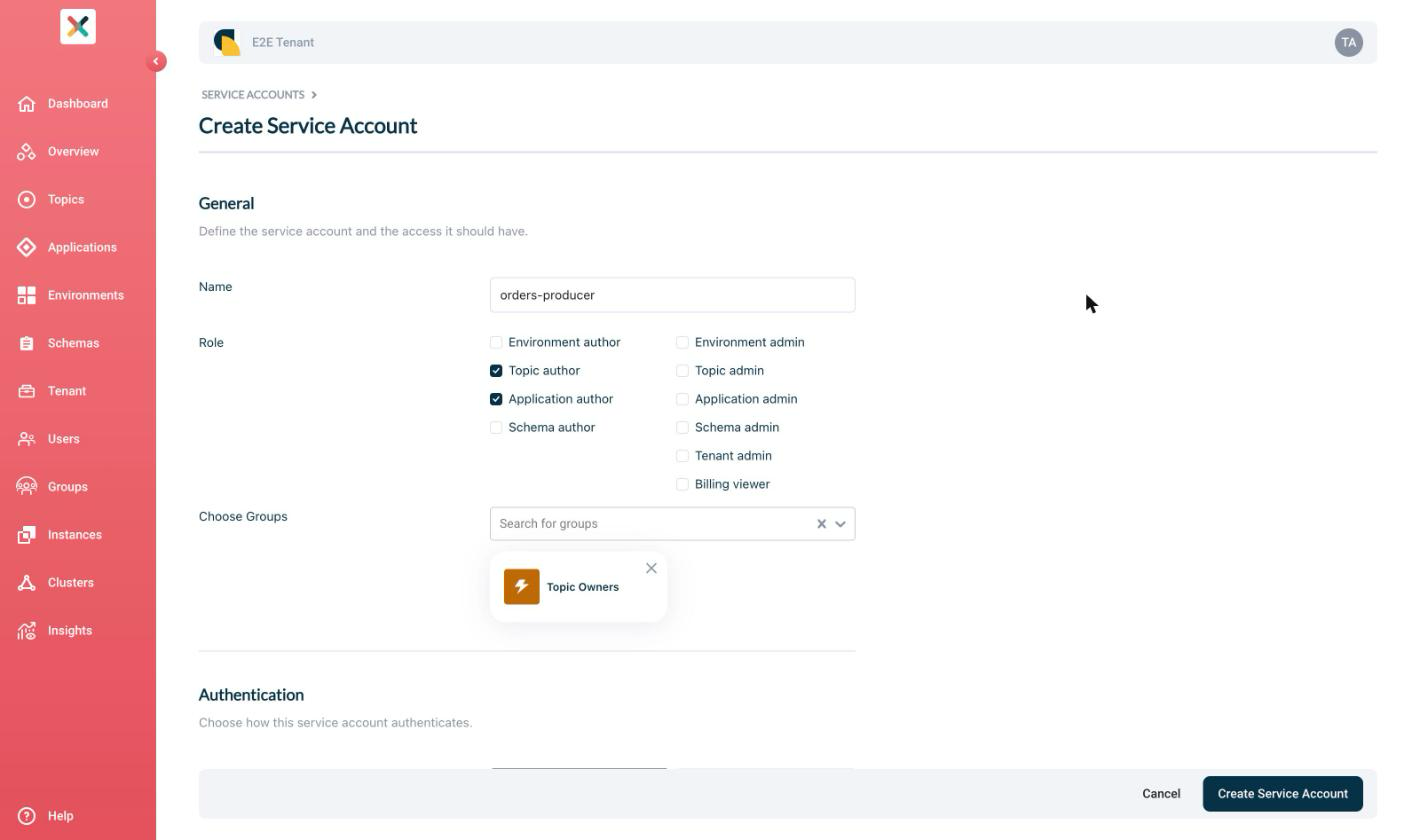Uncheck the Application author role
This screenshot has height=840, width=1420.
click(x=496, y=399)
